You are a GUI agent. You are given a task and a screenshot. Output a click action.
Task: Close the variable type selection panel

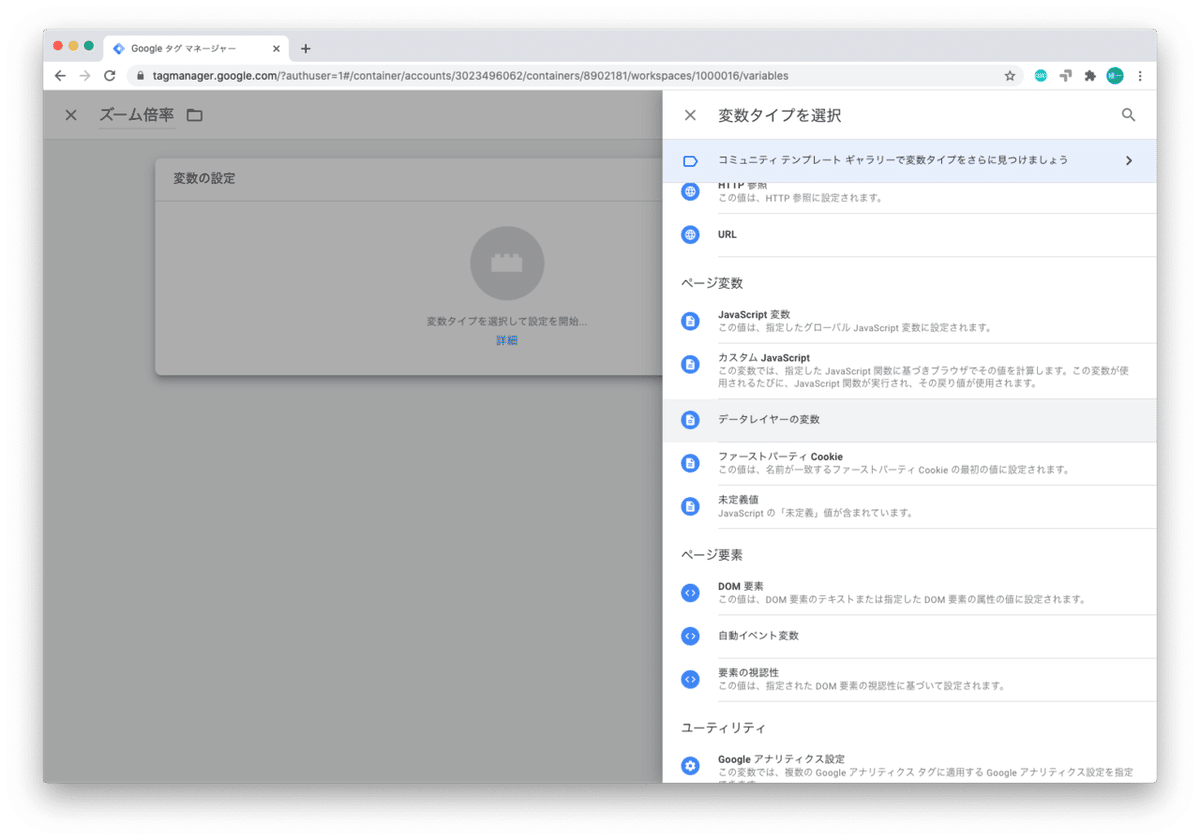(690, 115)
